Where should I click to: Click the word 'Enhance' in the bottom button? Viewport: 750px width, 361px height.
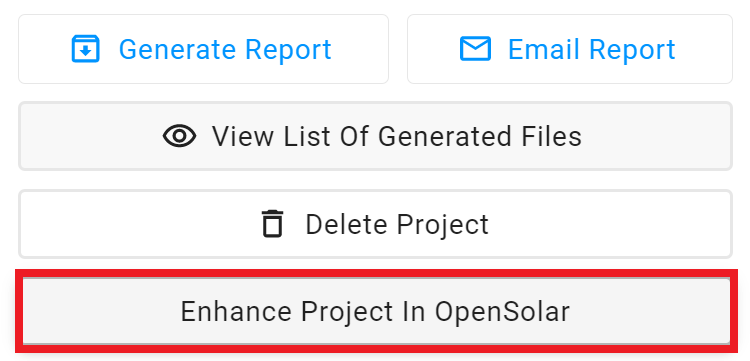click(236, 312)
